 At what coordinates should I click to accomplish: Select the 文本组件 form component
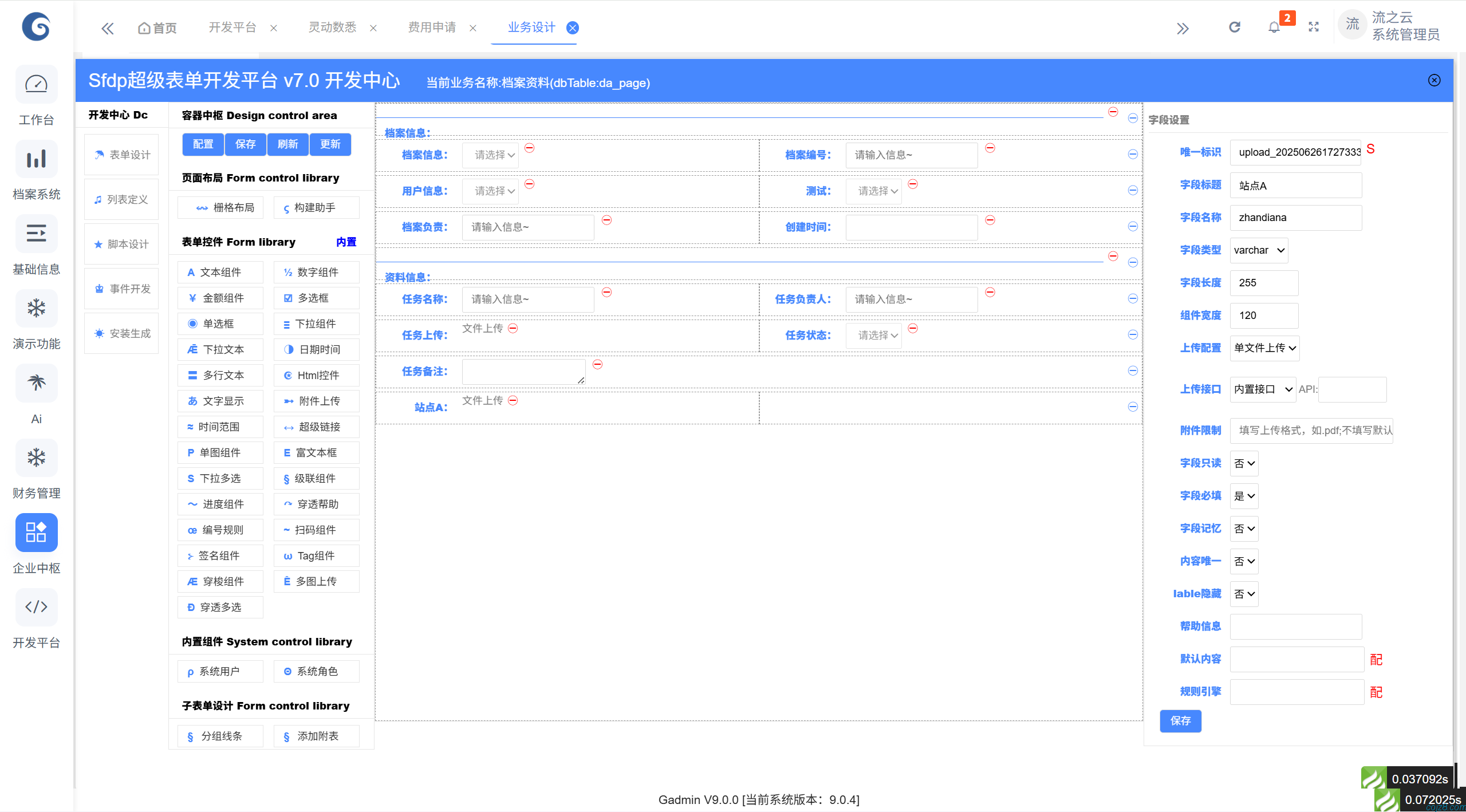220,272
